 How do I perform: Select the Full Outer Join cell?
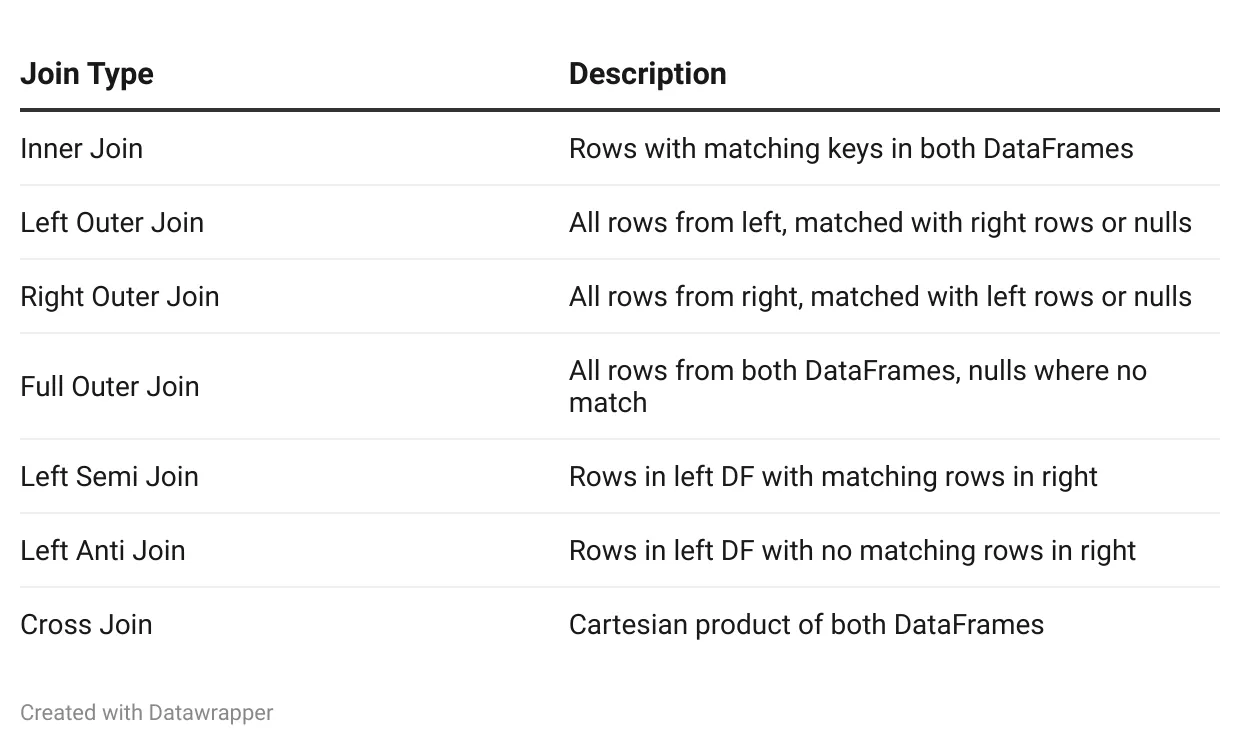(110, 386)
